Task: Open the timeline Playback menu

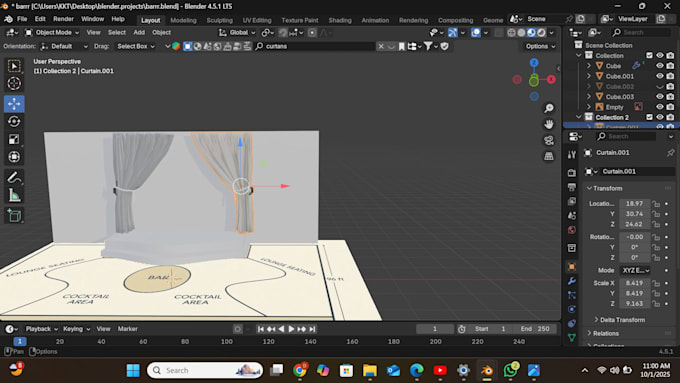Action: 41,329
